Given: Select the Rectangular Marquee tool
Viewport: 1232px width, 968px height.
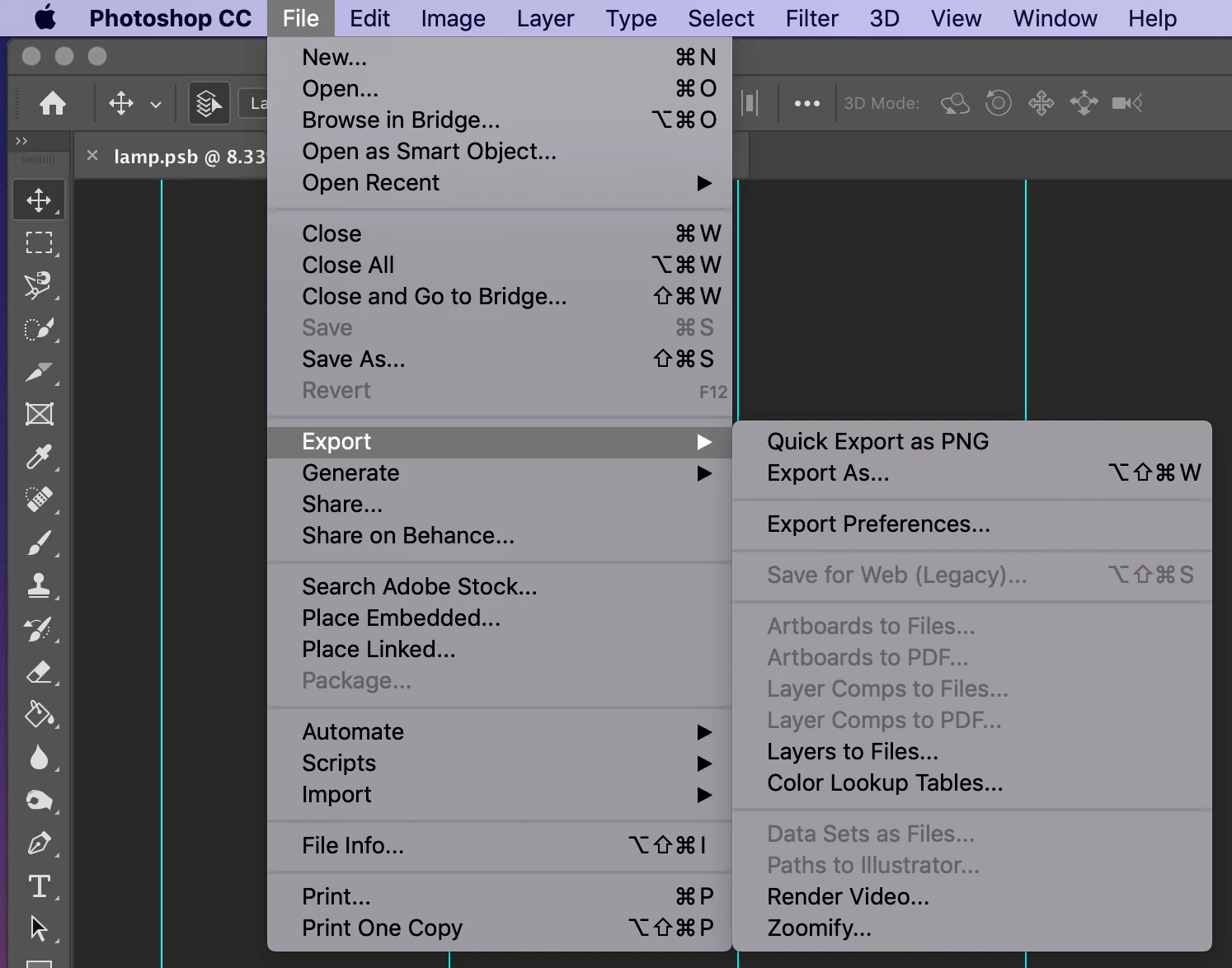Looking at the screenshot, I should [39, 243].
